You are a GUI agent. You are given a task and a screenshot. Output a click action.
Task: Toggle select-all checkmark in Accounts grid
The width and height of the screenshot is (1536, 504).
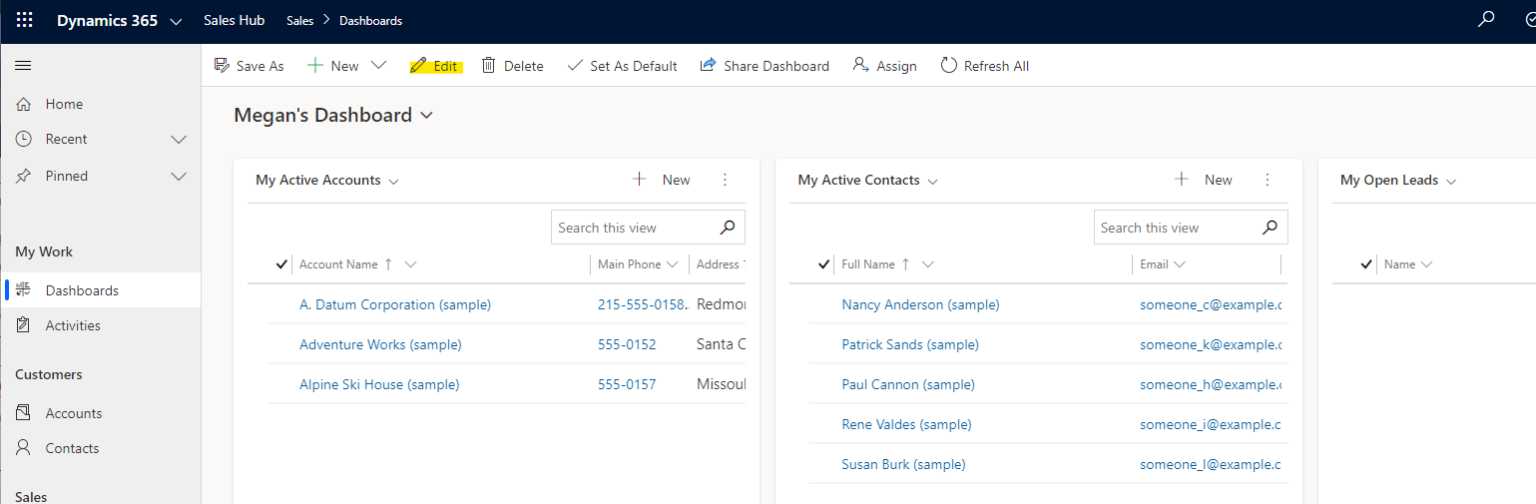click(x=281, y=265)
